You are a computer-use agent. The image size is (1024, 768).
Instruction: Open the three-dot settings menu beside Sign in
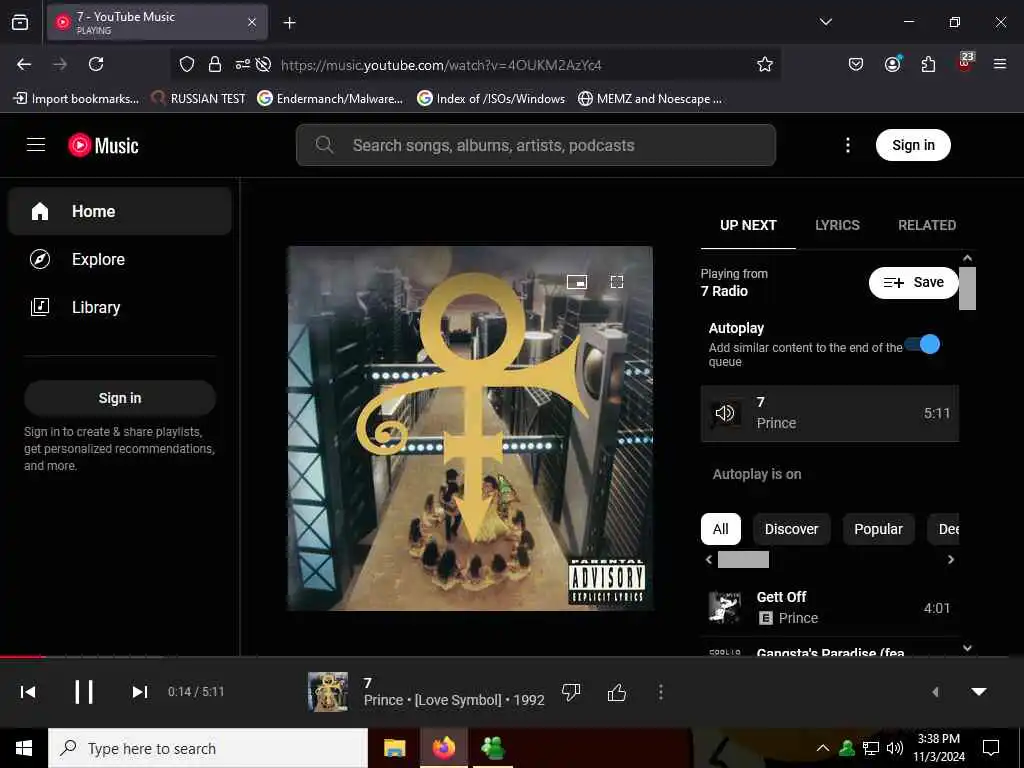pyautogui.click(x=848, y=145)
